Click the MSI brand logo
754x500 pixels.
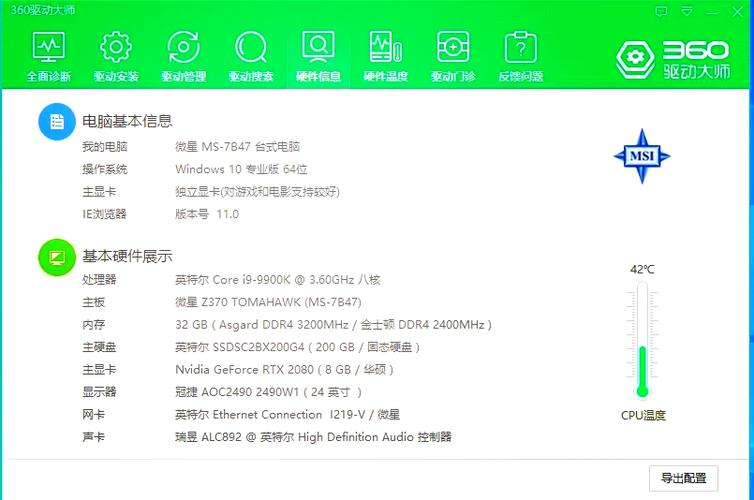click(642, 156)
